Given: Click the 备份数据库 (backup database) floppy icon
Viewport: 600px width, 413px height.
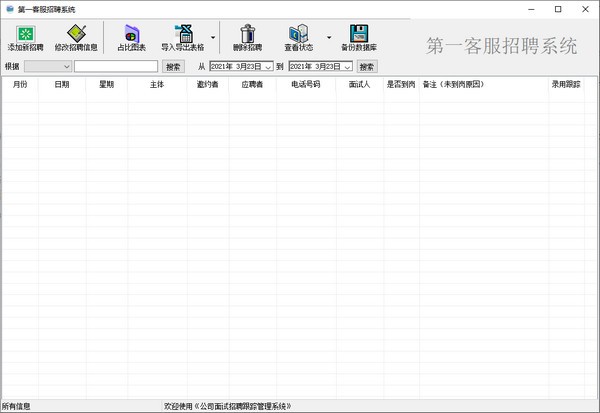Looking at the screenshot, I should 358,33.
